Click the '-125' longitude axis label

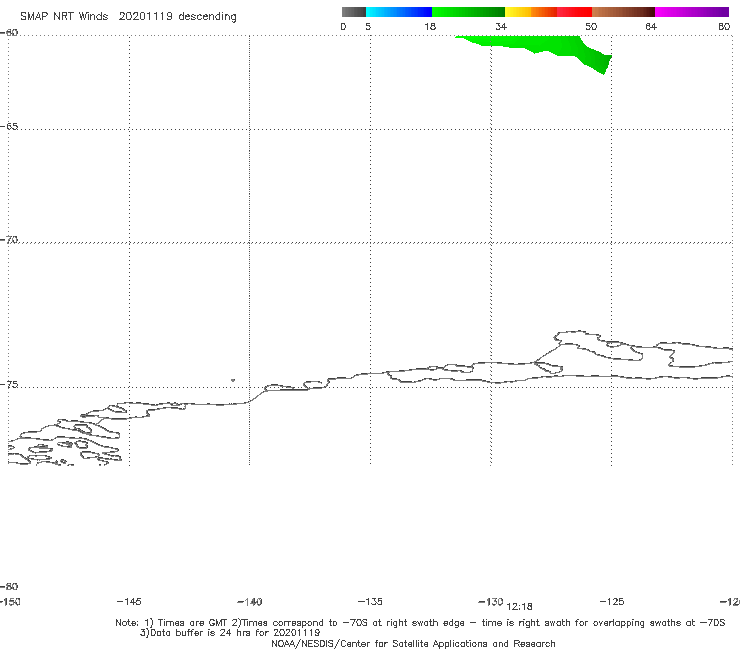tap(612, 601)
